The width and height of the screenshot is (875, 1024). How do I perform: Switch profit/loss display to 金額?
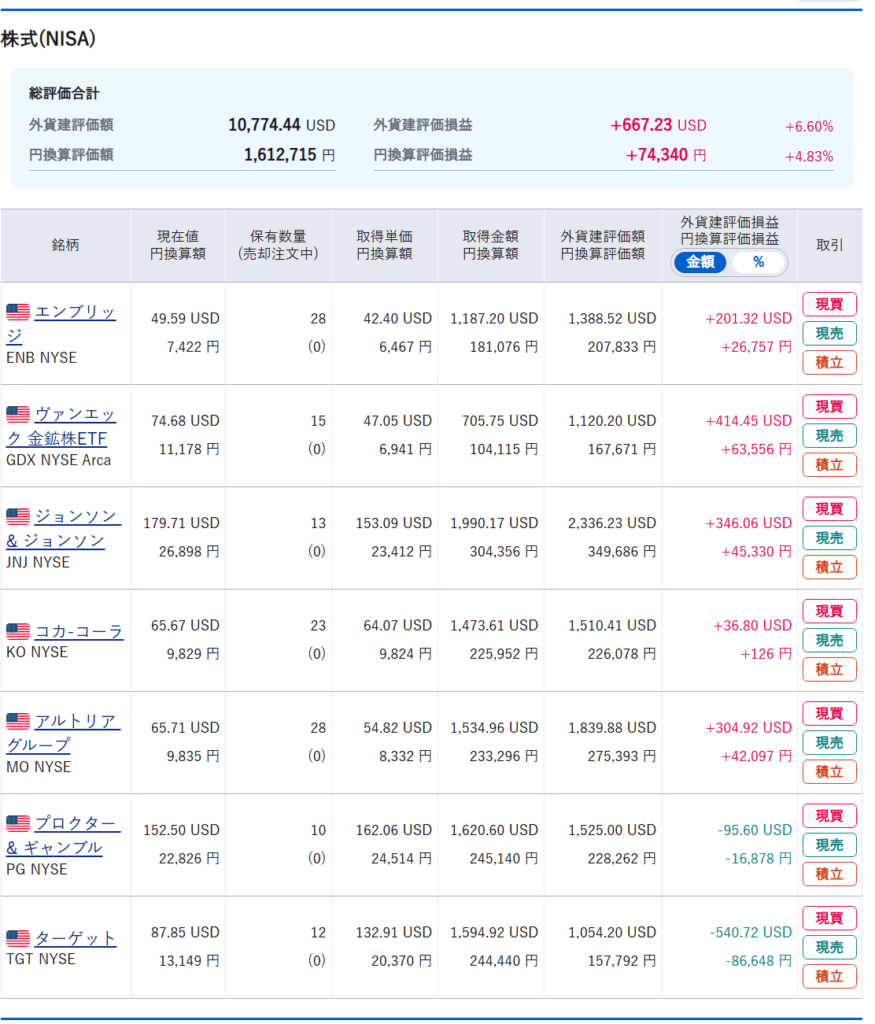click(700, 262)
